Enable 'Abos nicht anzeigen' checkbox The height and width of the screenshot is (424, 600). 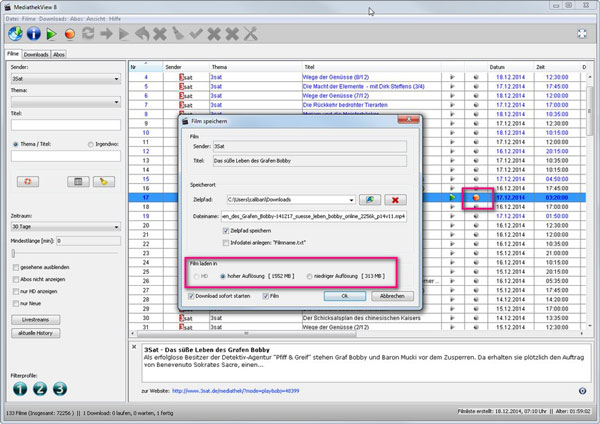pyautogui.click(x=16, y=279)
